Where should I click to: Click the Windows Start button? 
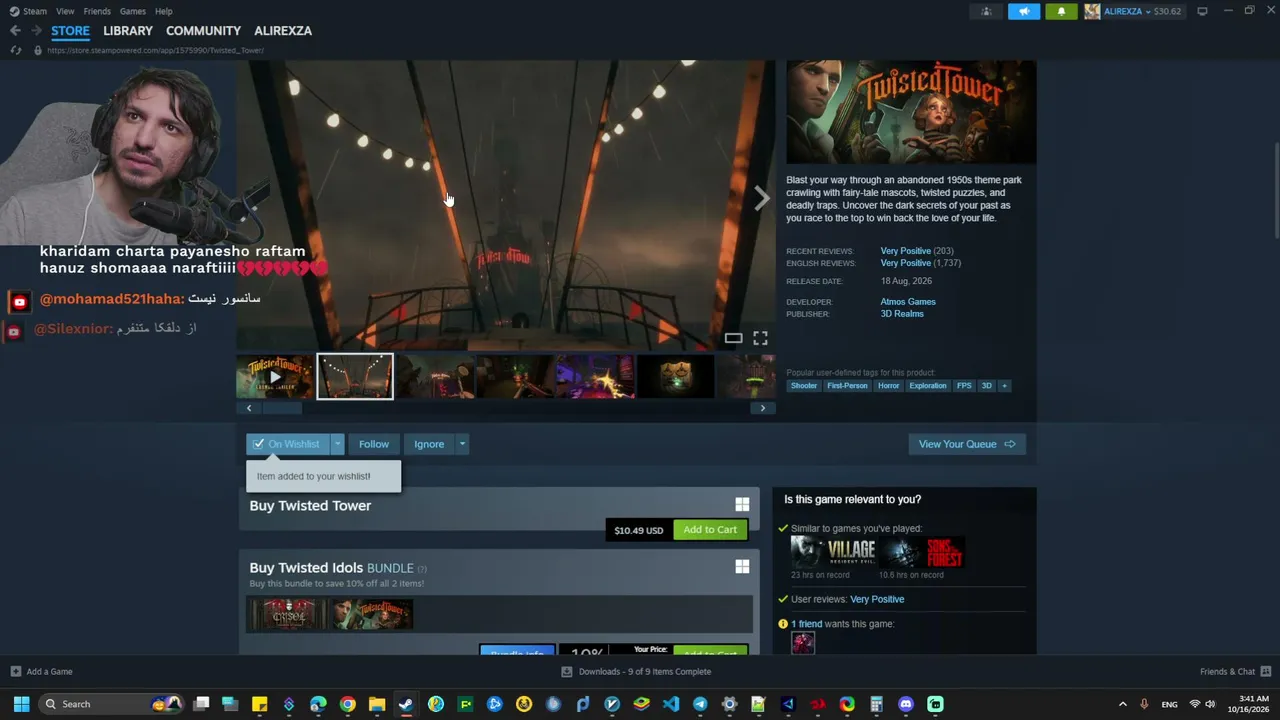pos(21,704)
